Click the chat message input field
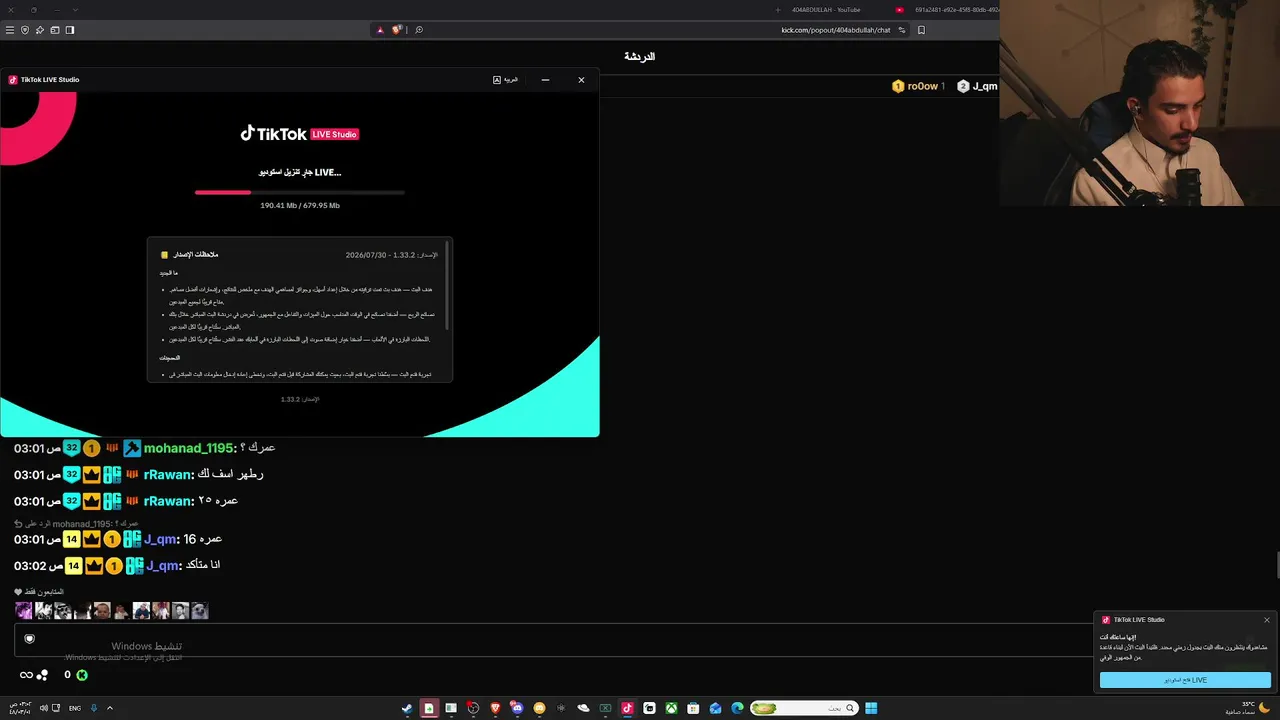1280x720 pixels. coord(640,640)
